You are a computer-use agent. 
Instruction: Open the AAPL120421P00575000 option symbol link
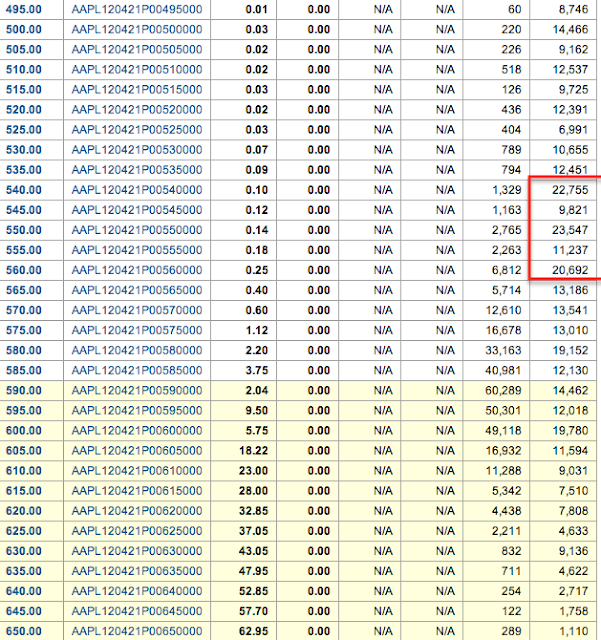click(137, 330)
